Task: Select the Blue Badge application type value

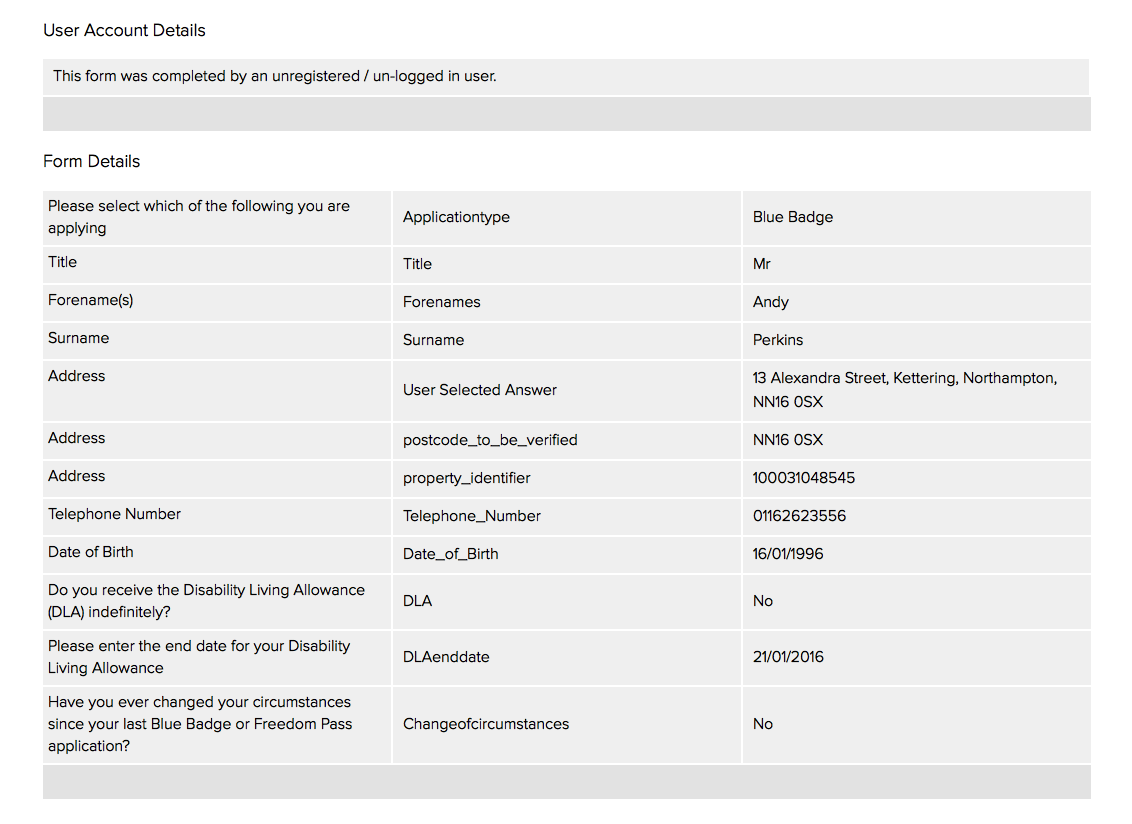Action: pos(792,217)
